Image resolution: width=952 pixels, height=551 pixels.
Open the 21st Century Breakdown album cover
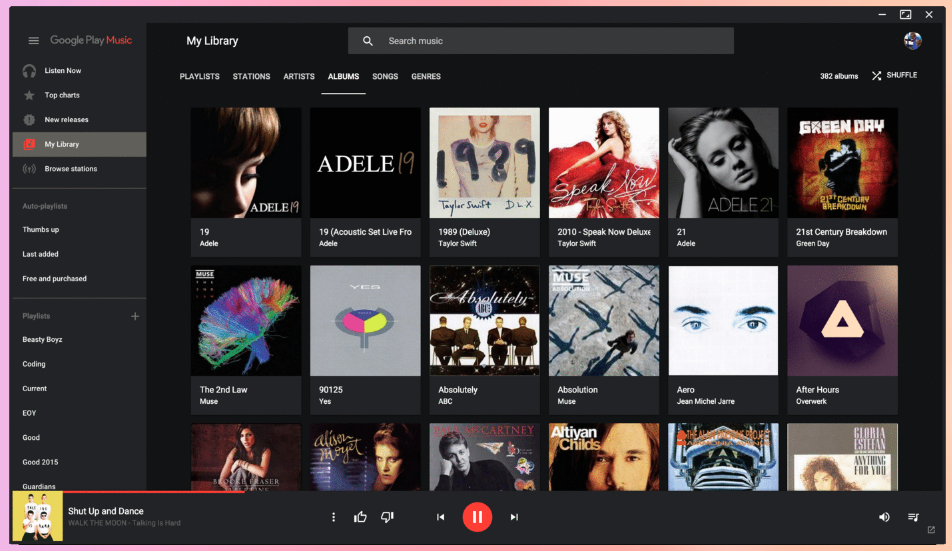coord(842,163)
